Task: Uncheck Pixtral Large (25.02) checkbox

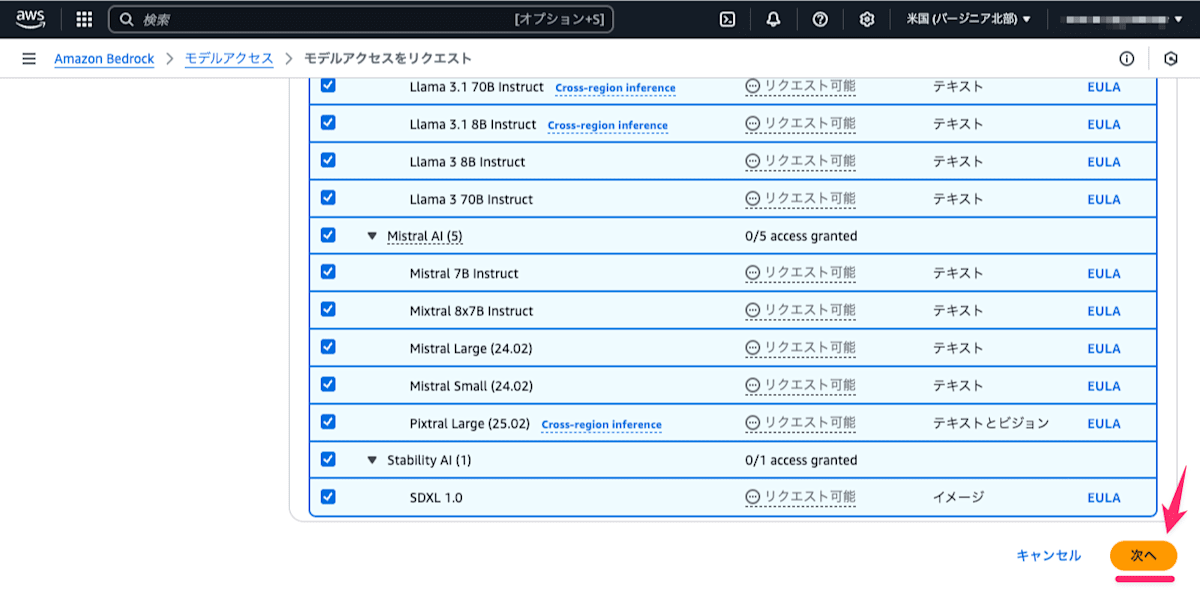Action: pyautogui.click(x=328, y=422)
